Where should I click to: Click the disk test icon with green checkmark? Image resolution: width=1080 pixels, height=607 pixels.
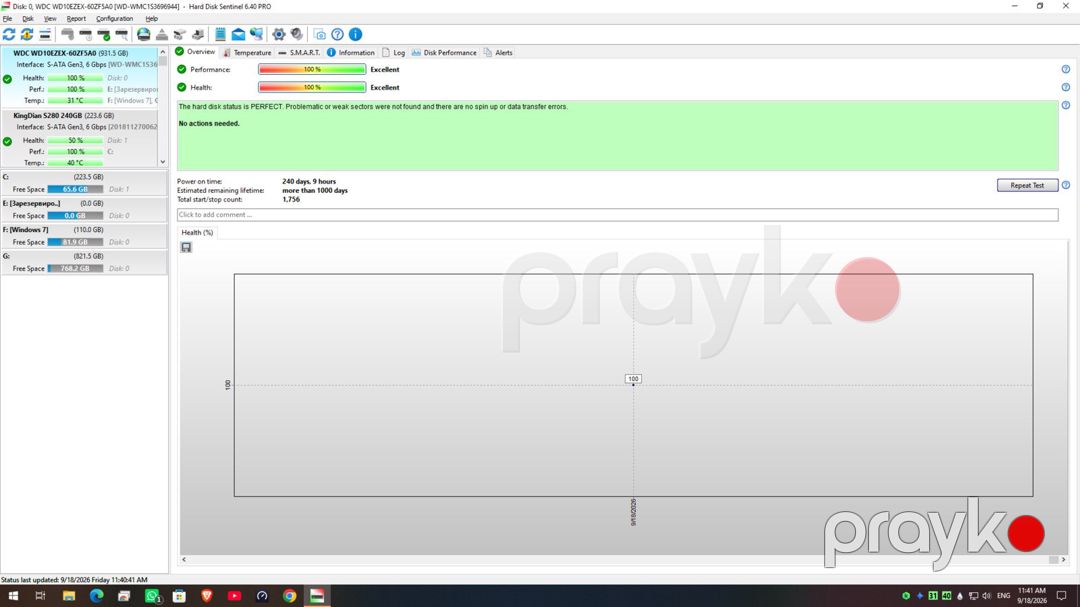click(103, 34)
